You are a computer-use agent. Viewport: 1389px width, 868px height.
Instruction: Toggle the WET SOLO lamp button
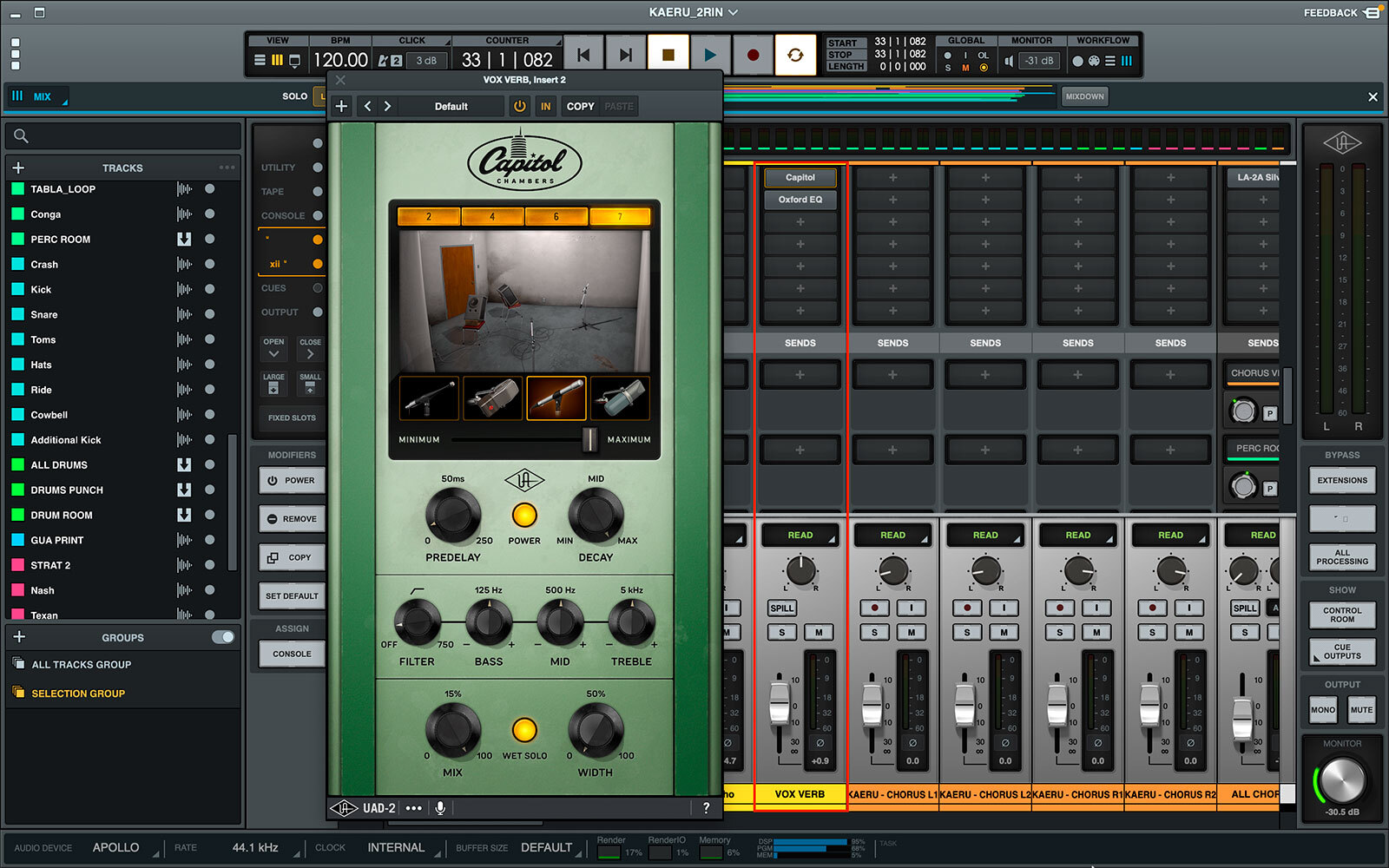click(x=524, y=730)
